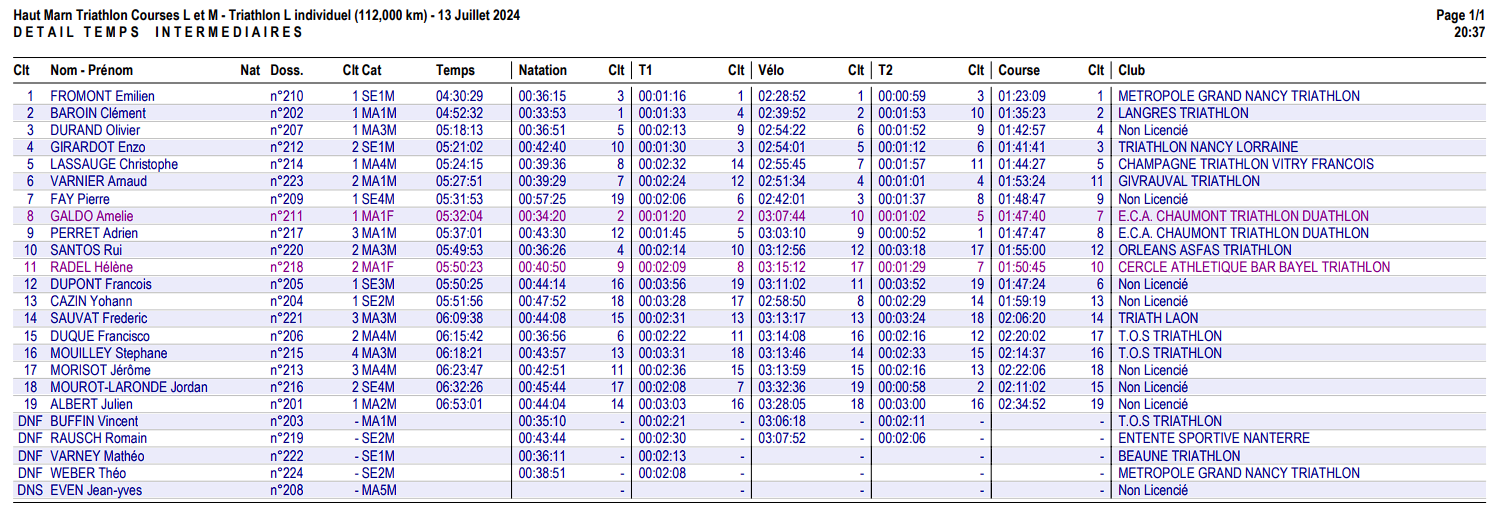Click the name FAY Pierre

tap(79, 199)
